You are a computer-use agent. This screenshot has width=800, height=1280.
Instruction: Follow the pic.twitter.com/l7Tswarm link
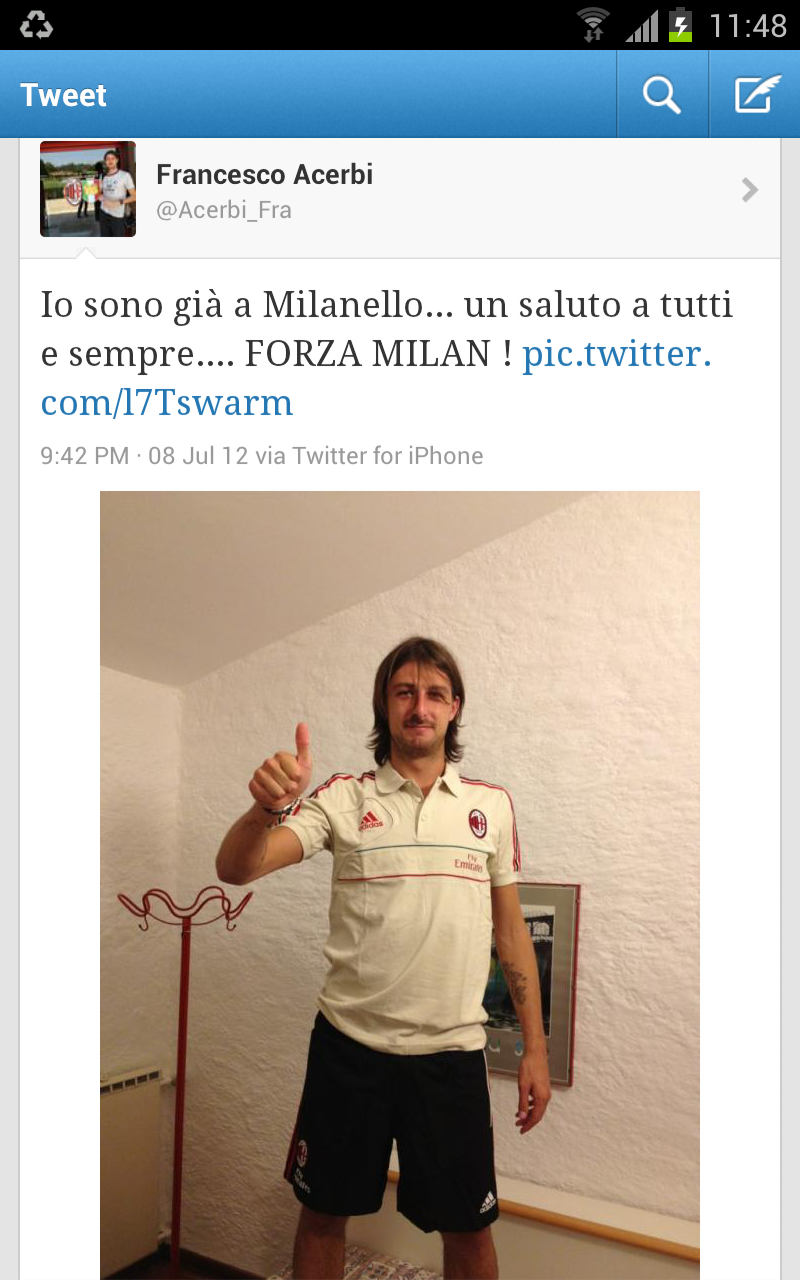point(376,378)
